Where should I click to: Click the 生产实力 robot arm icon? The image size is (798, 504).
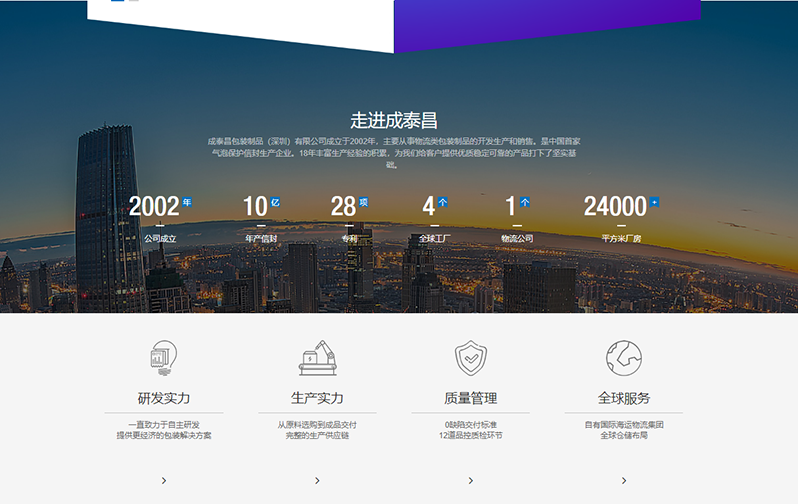click(317, 358)
